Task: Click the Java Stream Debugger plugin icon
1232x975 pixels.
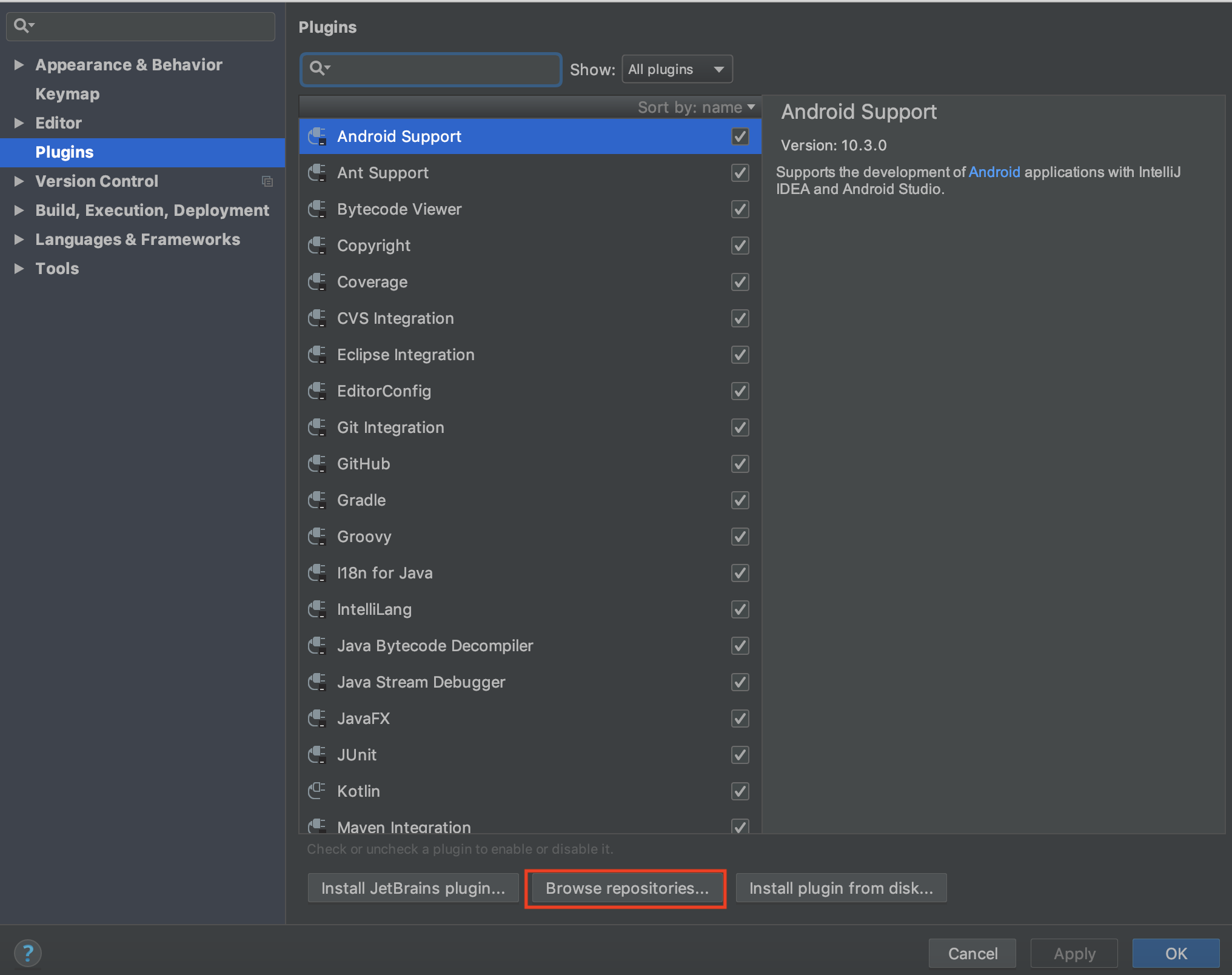Action: pos(317,682)
